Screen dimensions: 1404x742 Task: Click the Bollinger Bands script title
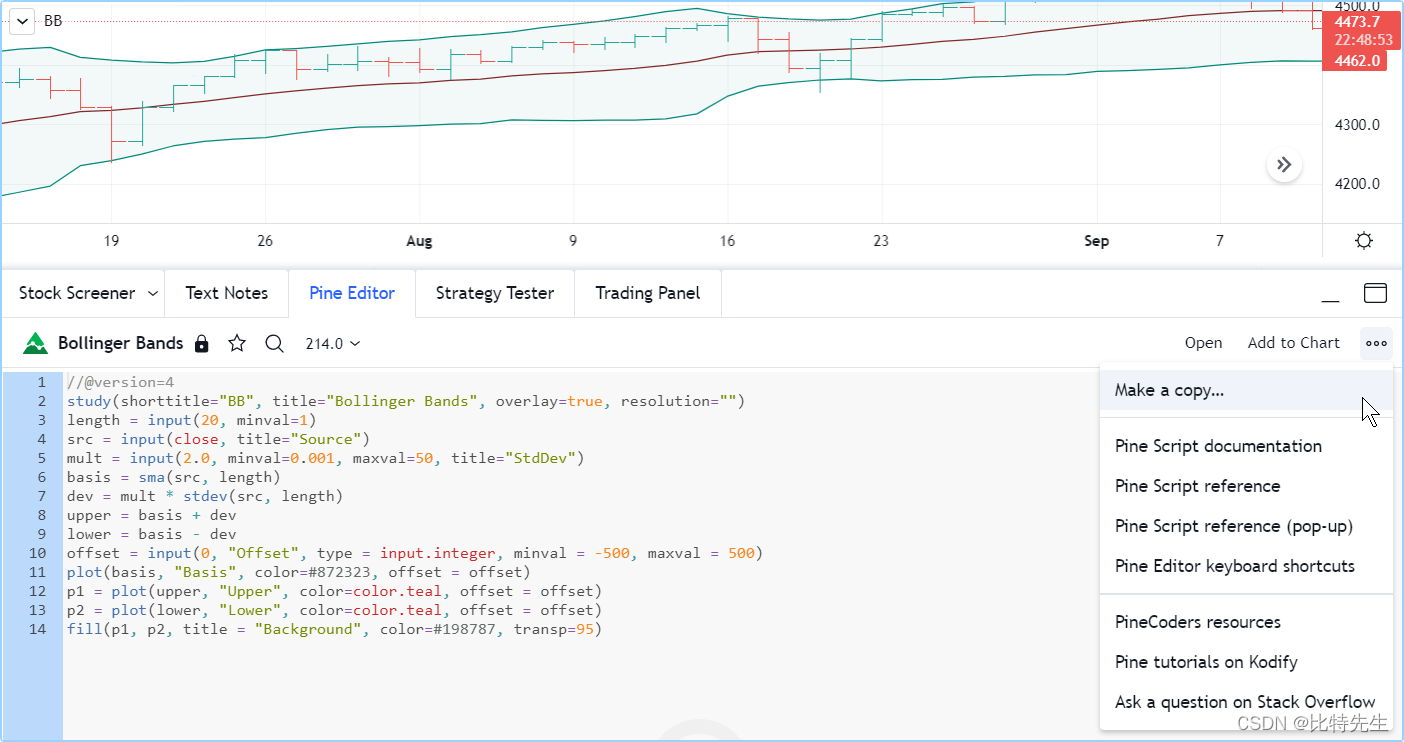[121, 343]
